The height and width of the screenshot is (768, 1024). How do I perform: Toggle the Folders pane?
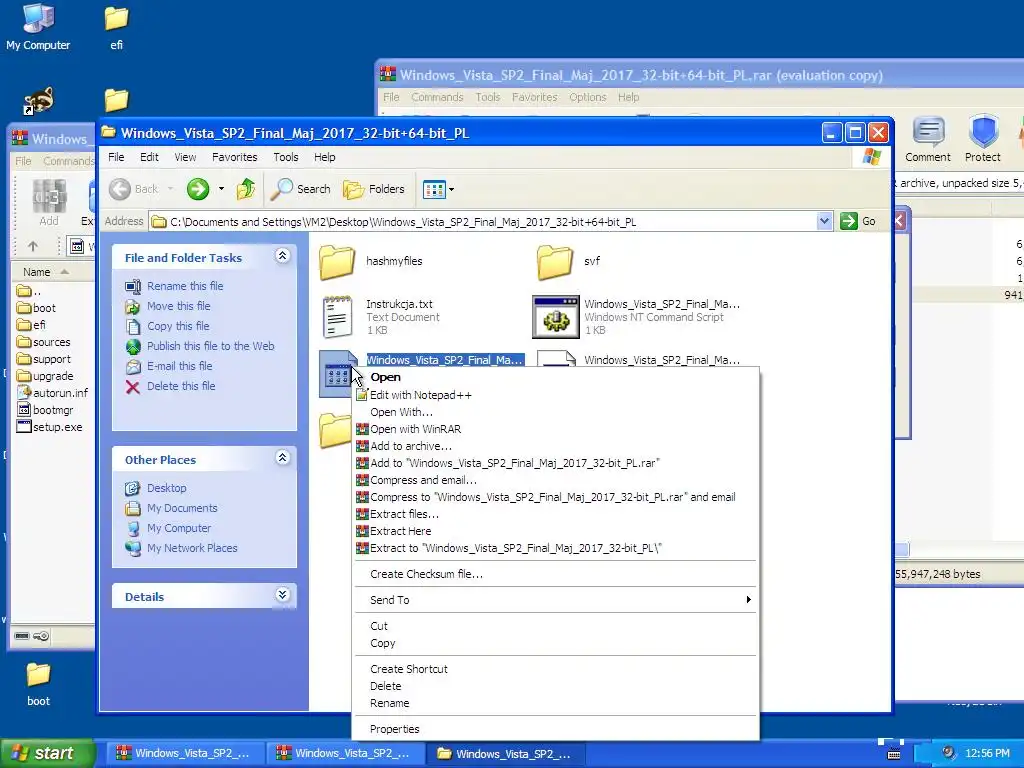(374, 189)
